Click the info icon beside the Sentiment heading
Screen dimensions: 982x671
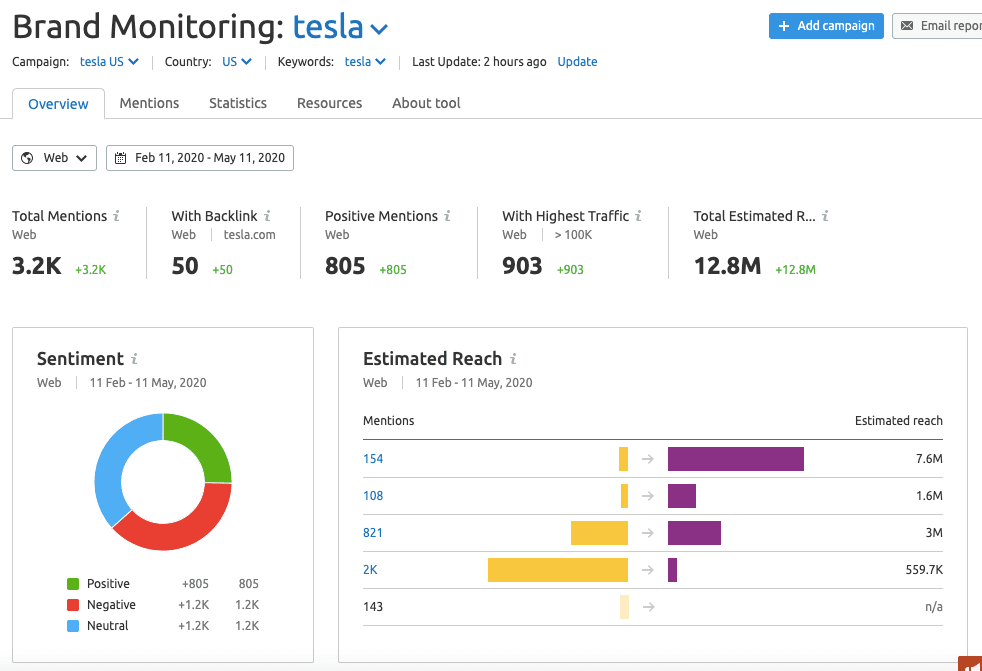coord(134,359)
